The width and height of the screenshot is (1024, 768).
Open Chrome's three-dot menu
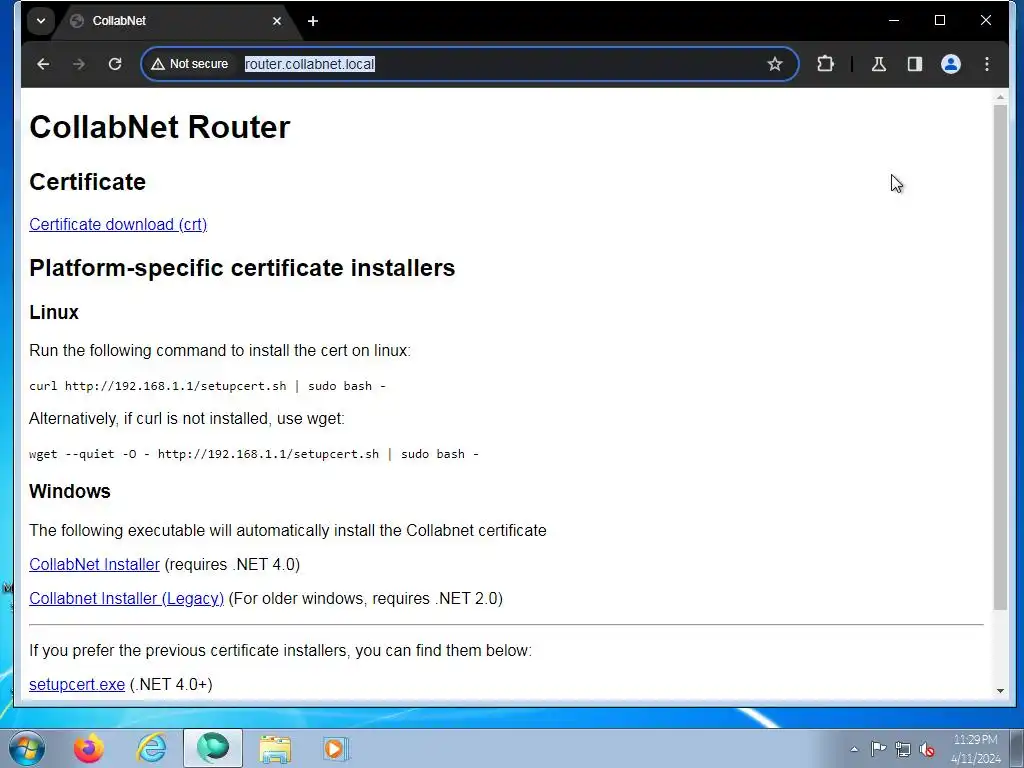(987, 64)
